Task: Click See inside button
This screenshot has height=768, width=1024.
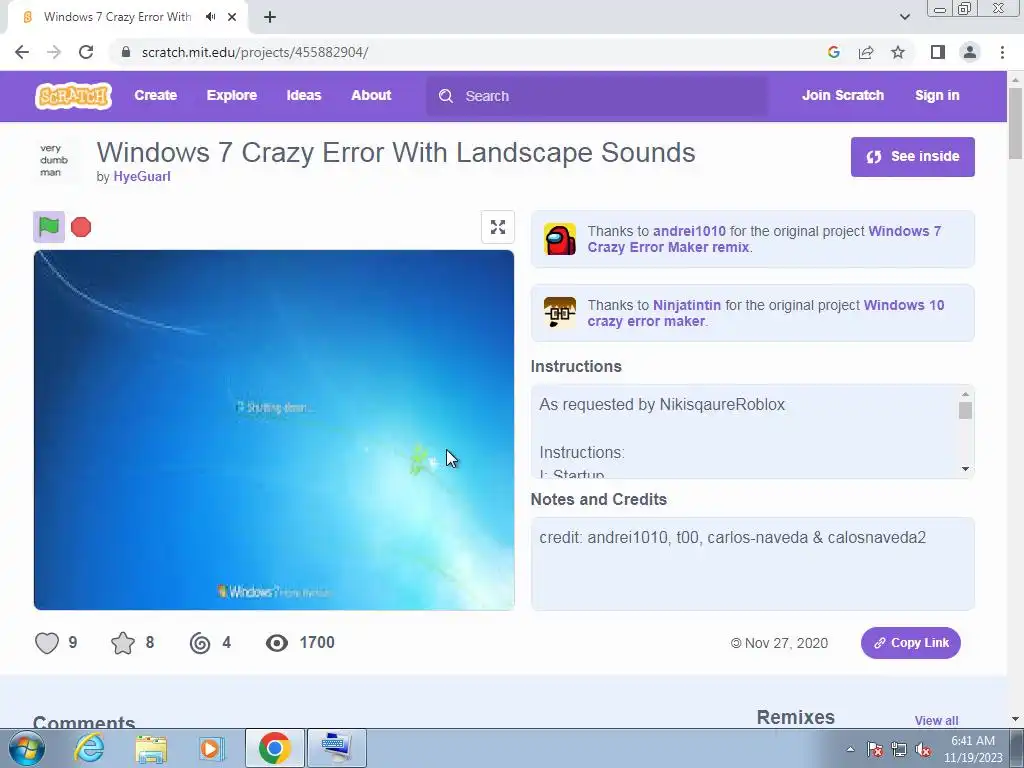Action: (x=912, y=157)
